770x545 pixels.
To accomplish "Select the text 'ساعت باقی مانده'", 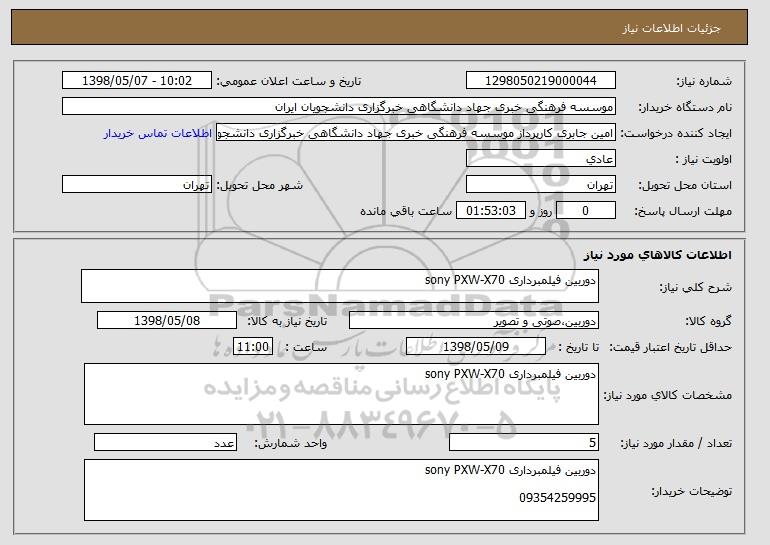I will click(406, 211).
